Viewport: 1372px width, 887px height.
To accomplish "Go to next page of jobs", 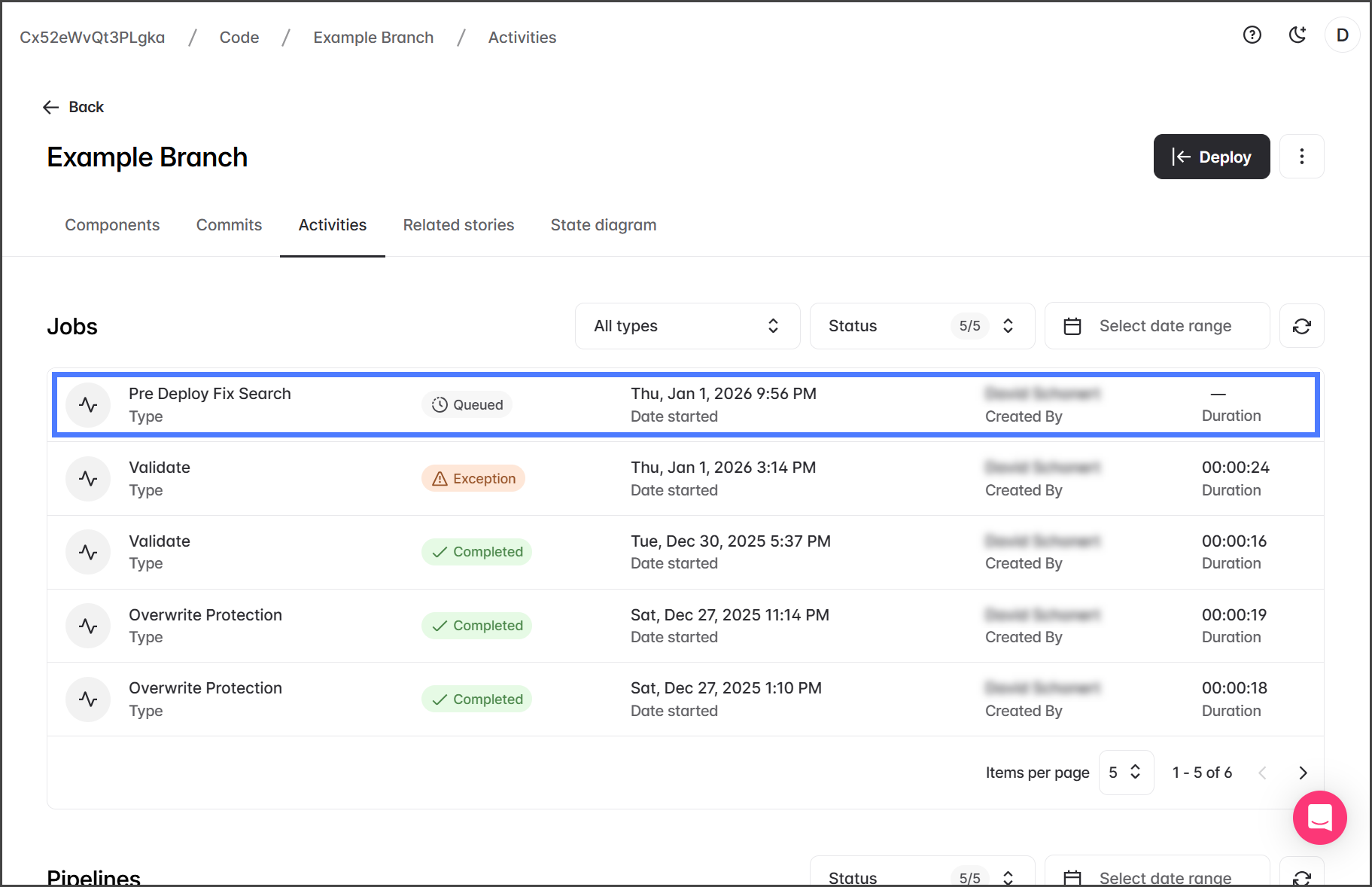I will [1303, 773].
